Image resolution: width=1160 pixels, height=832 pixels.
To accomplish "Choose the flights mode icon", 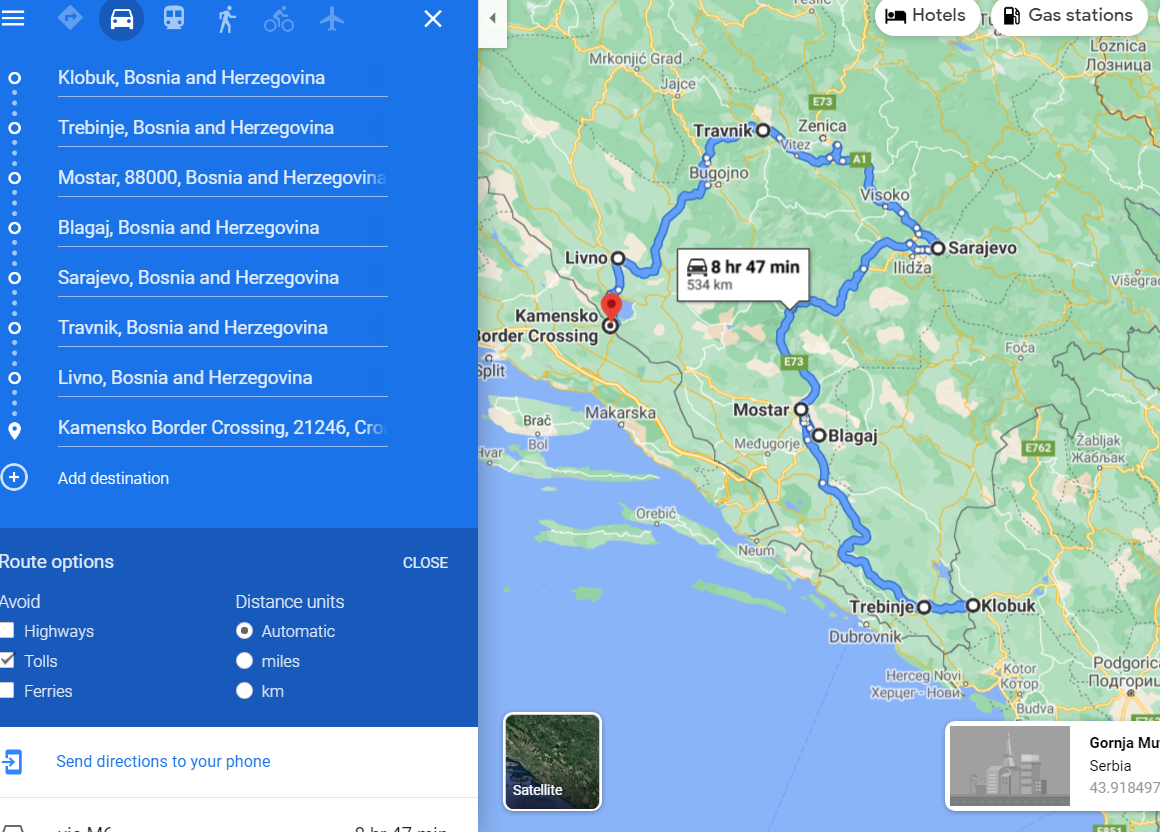I will click(x=332, y=18).
